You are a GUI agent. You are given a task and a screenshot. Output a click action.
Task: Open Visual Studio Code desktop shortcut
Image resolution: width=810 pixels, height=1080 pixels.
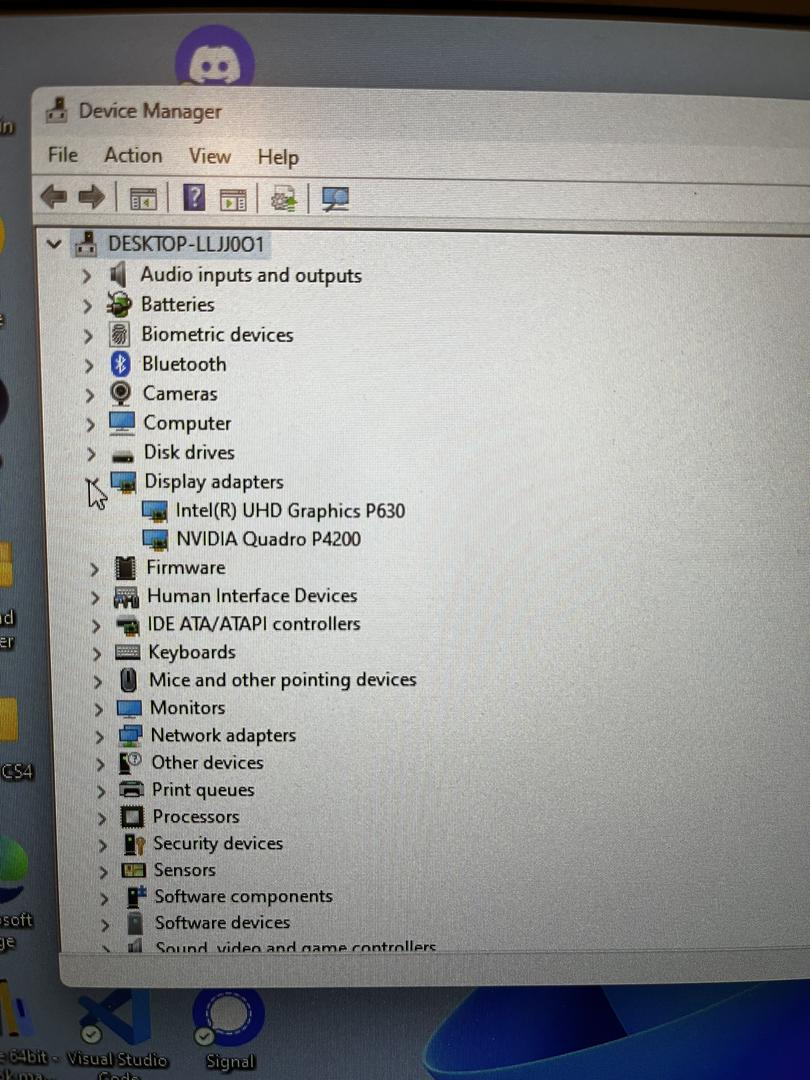(117, 1033)
